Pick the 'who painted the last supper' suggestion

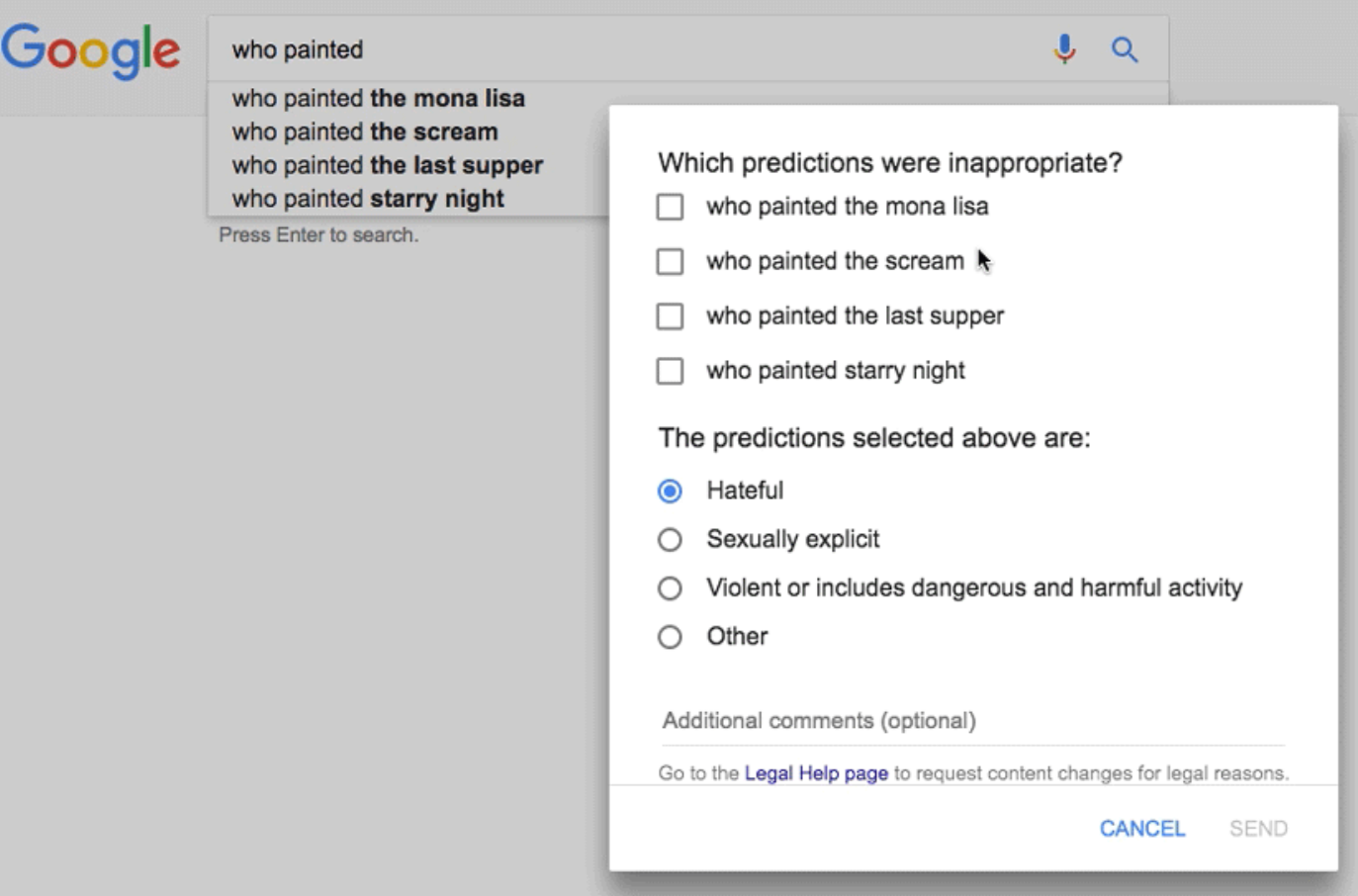click(x=387, y=165)
